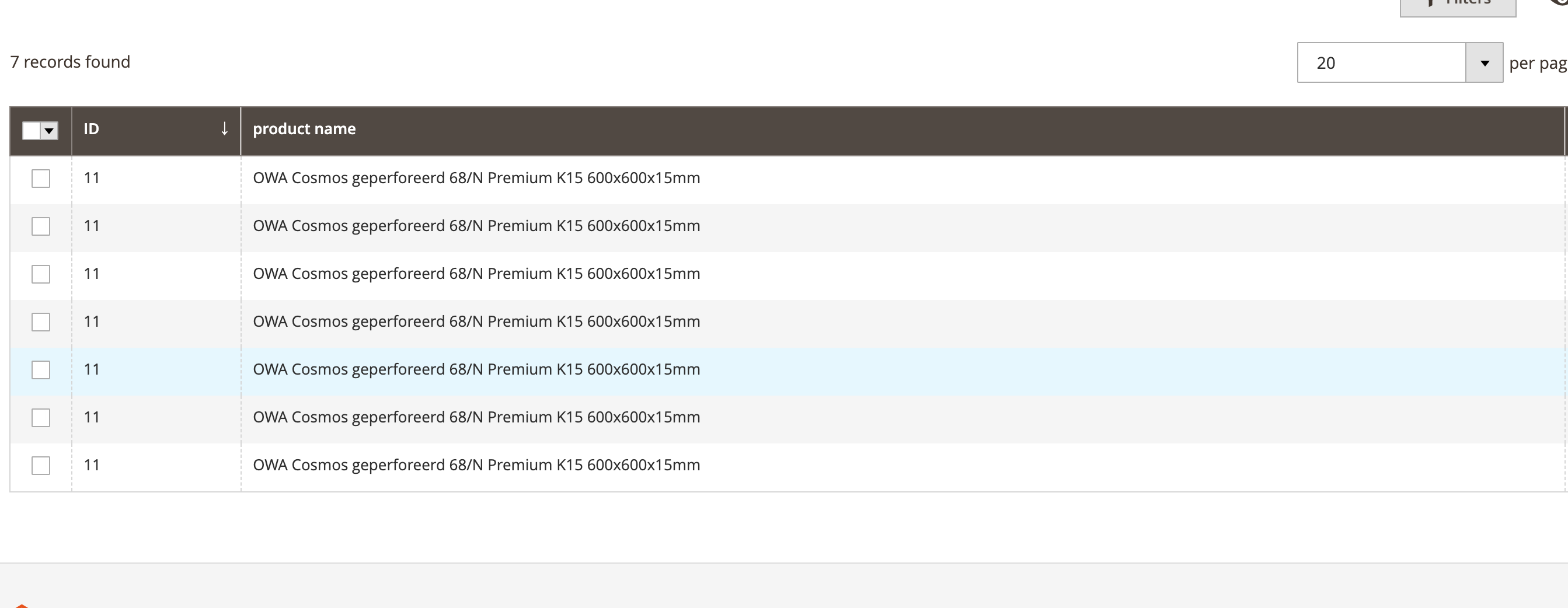Click ID 11 in the last row
Image resolution: width=1568 pixels, height=608 pixels.
(92, 465)
